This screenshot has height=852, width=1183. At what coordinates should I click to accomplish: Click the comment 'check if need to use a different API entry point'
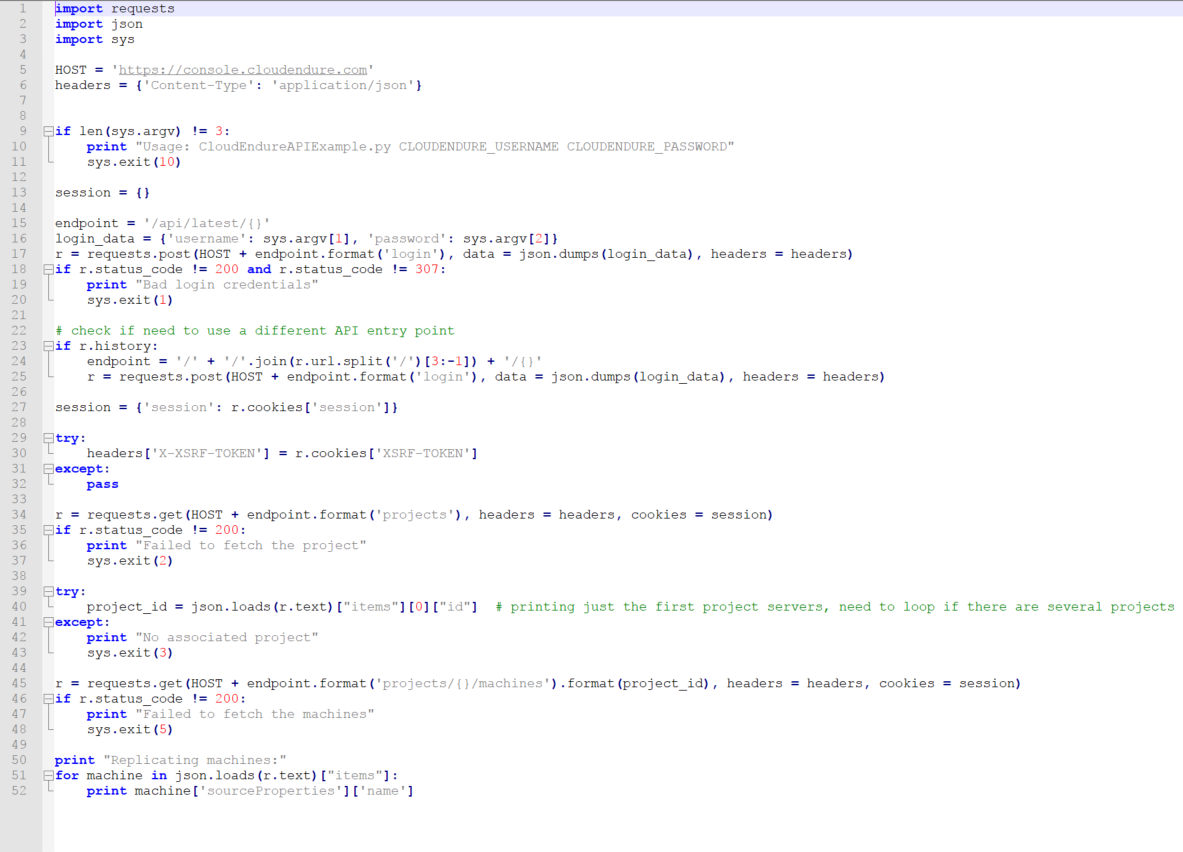coord(263,331)
